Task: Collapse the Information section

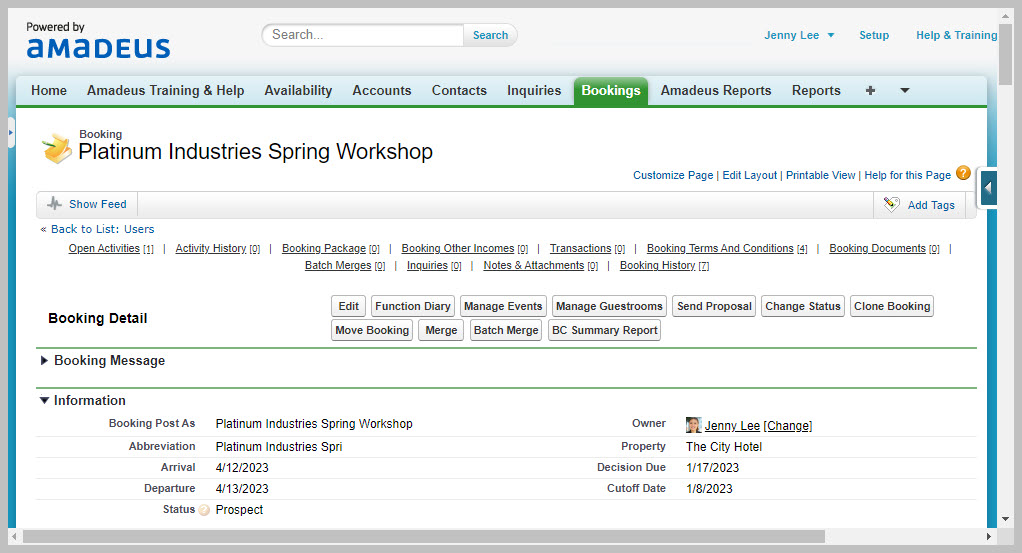Action: [45, 401]
